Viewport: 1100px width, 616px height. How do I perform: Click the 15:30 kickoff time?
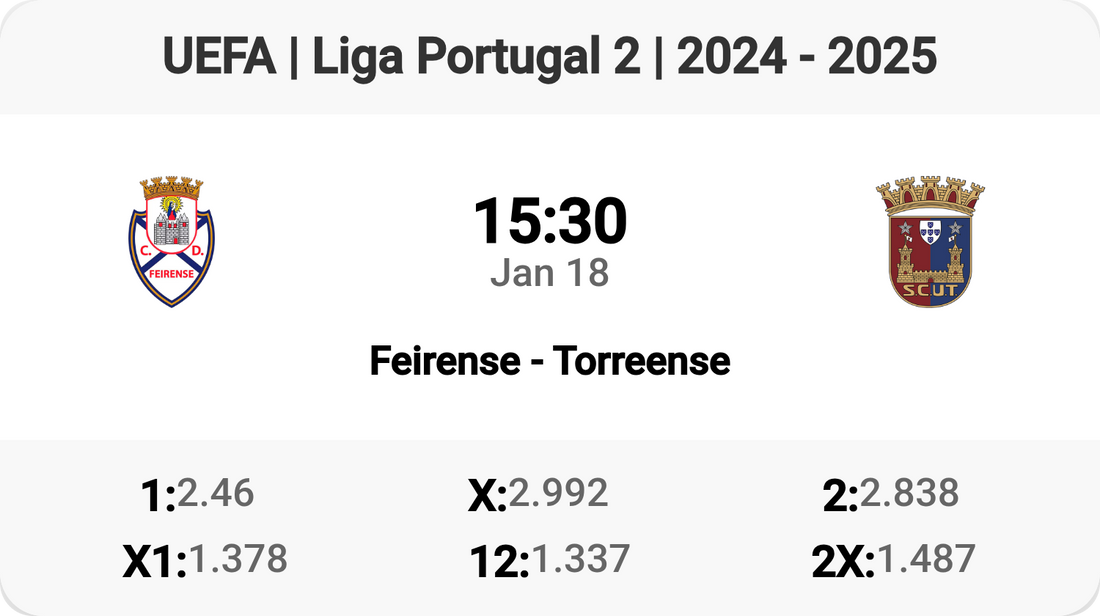click(550, 221)
